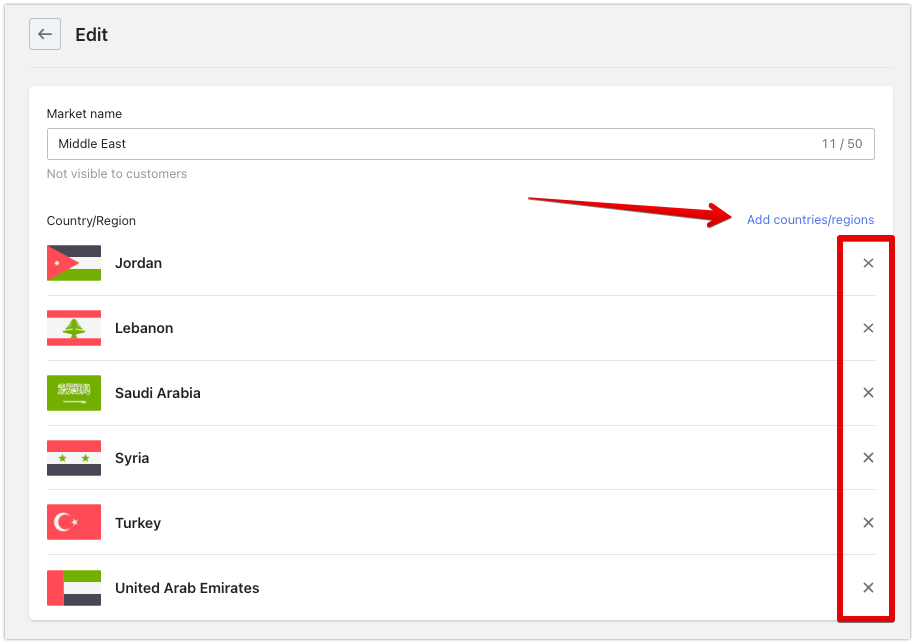Screen dimensions: 915x644
Task: Click the Jordan flag icon
Action: pos(74,263)
